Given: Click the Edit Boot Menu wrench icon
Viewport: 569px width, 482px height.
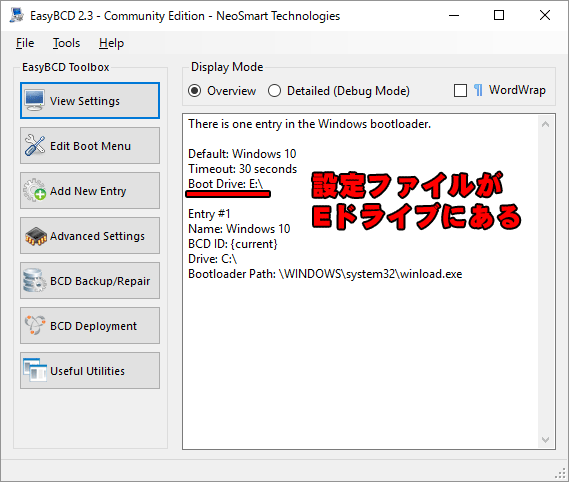Looking at the screenshot, I should (x=35, y=146).
